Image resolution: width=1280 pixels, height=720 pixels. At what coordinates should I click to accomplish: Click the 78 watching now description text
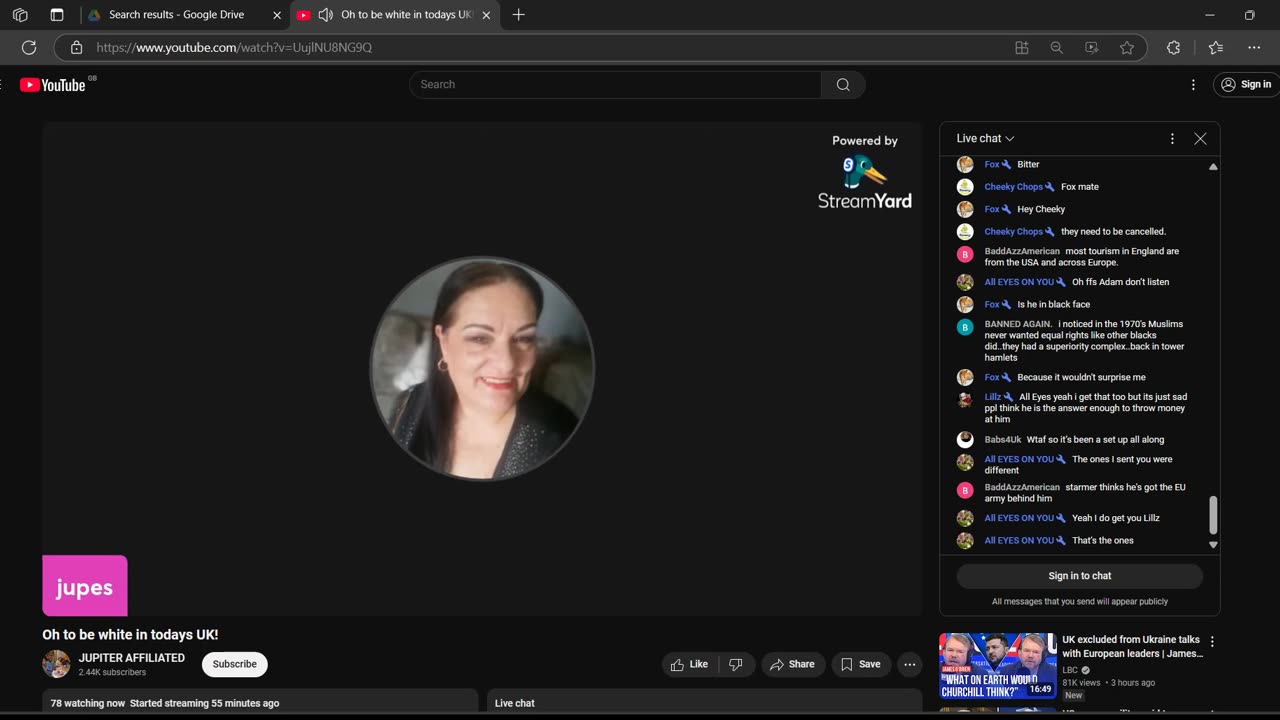pyautogui.click(x=165, y=703)
